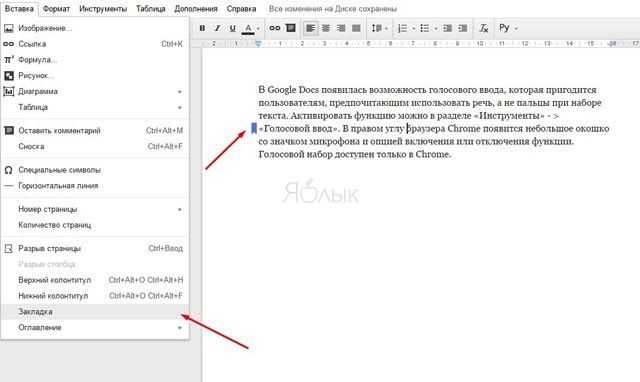Click the right margin marker on ruler
The height and width of the screenshot is (382, 640).
coord(612,43)
